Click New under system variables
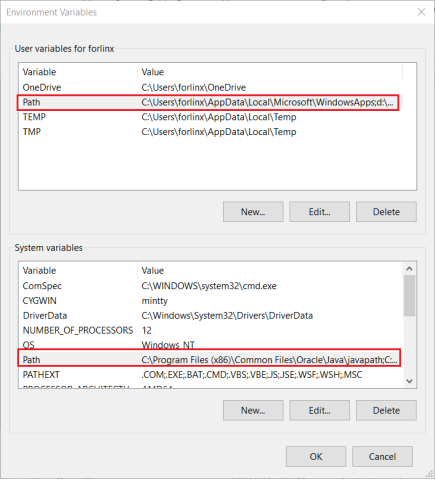 click(253, 410)
